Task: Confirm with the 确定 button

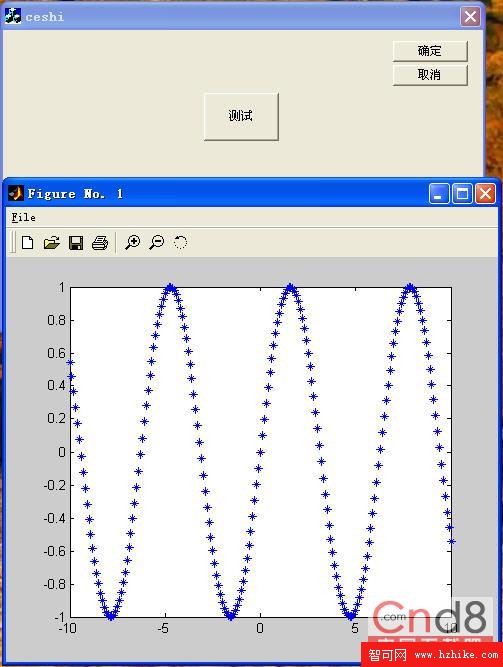Action: (430, 51)
